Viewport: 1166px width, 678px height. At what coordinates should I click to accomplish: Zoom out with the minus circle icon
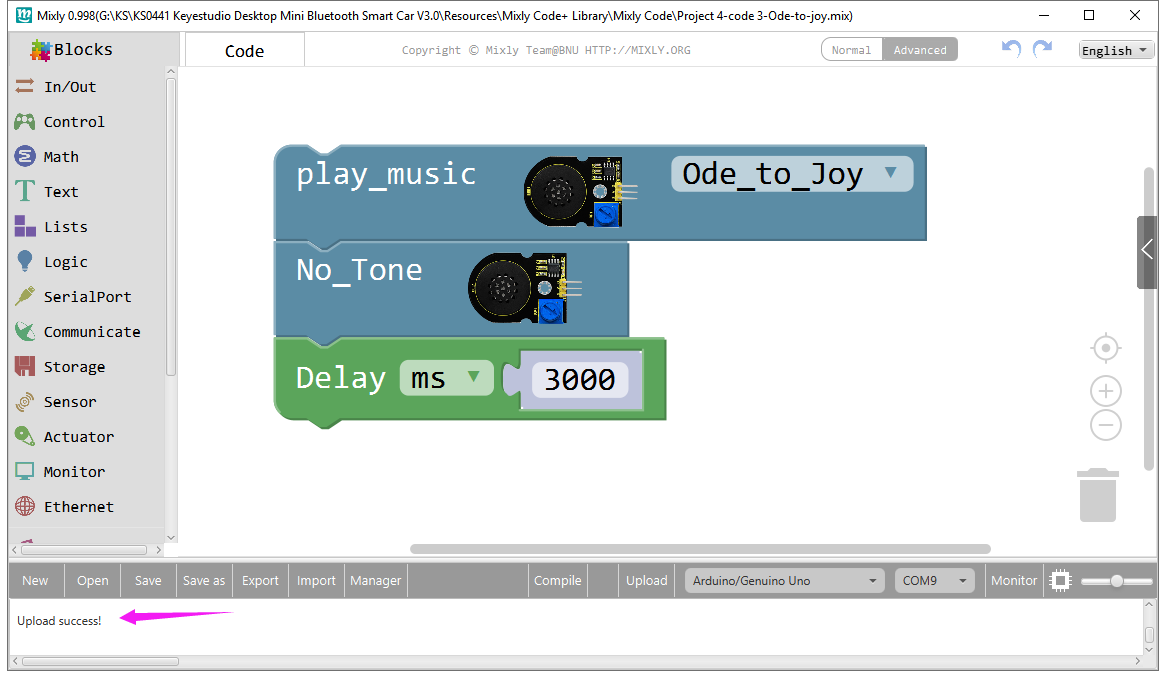[1106, 425]
